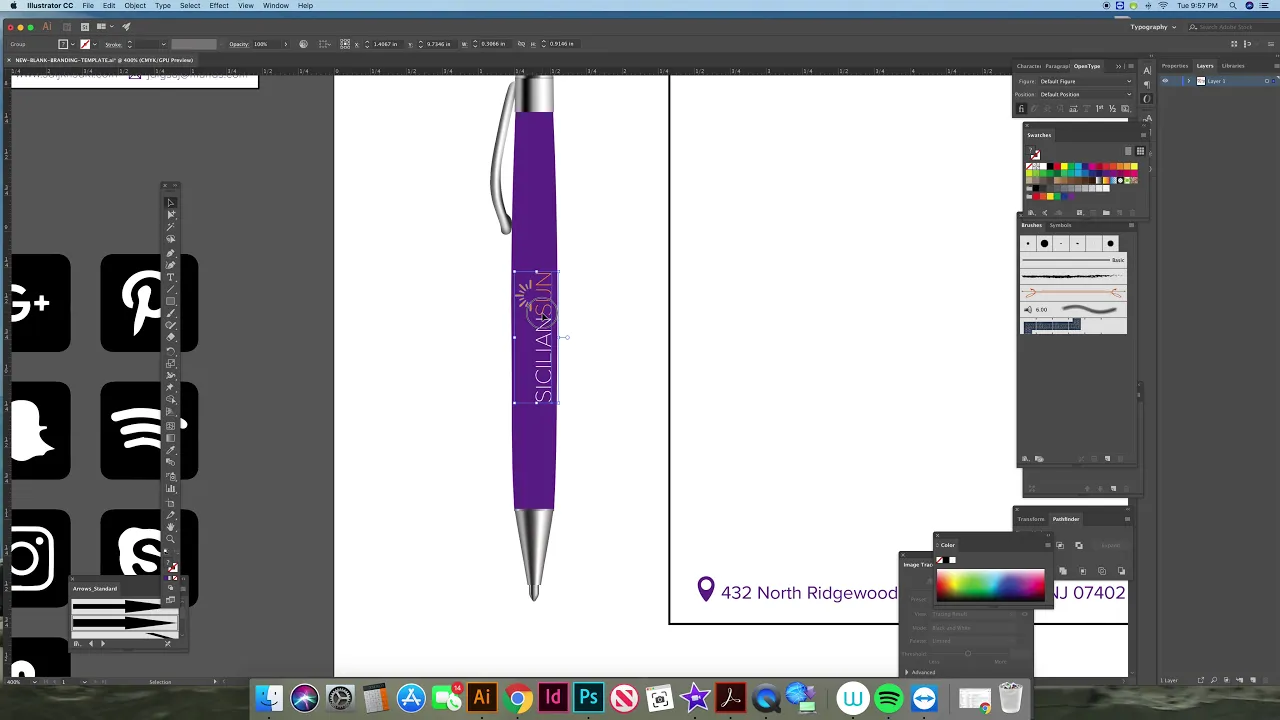This screenshot has height=720, width=1280.
Task: Open the Position dropdown in OpenType
Action: coord(1086,94)
